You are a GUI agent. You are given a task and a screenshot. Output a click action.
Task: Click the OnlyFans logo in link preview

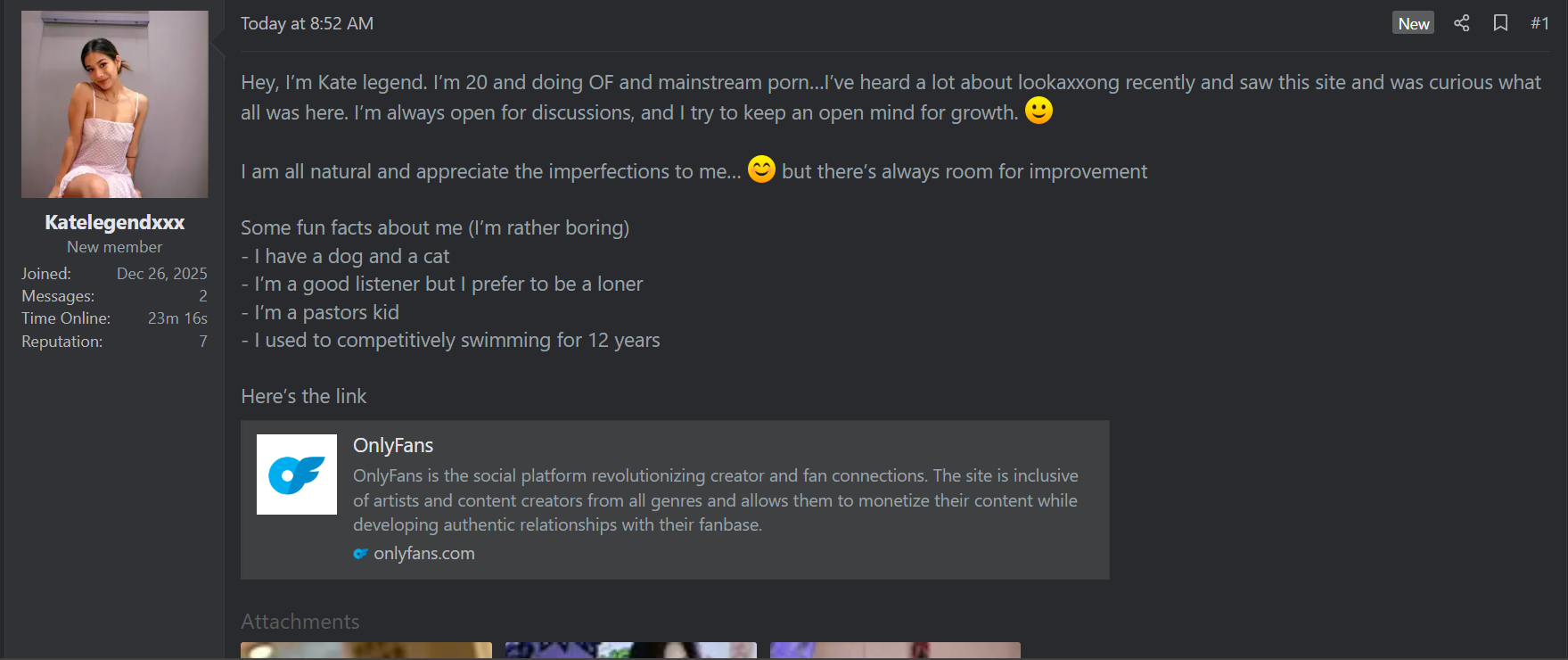(297, 474)
